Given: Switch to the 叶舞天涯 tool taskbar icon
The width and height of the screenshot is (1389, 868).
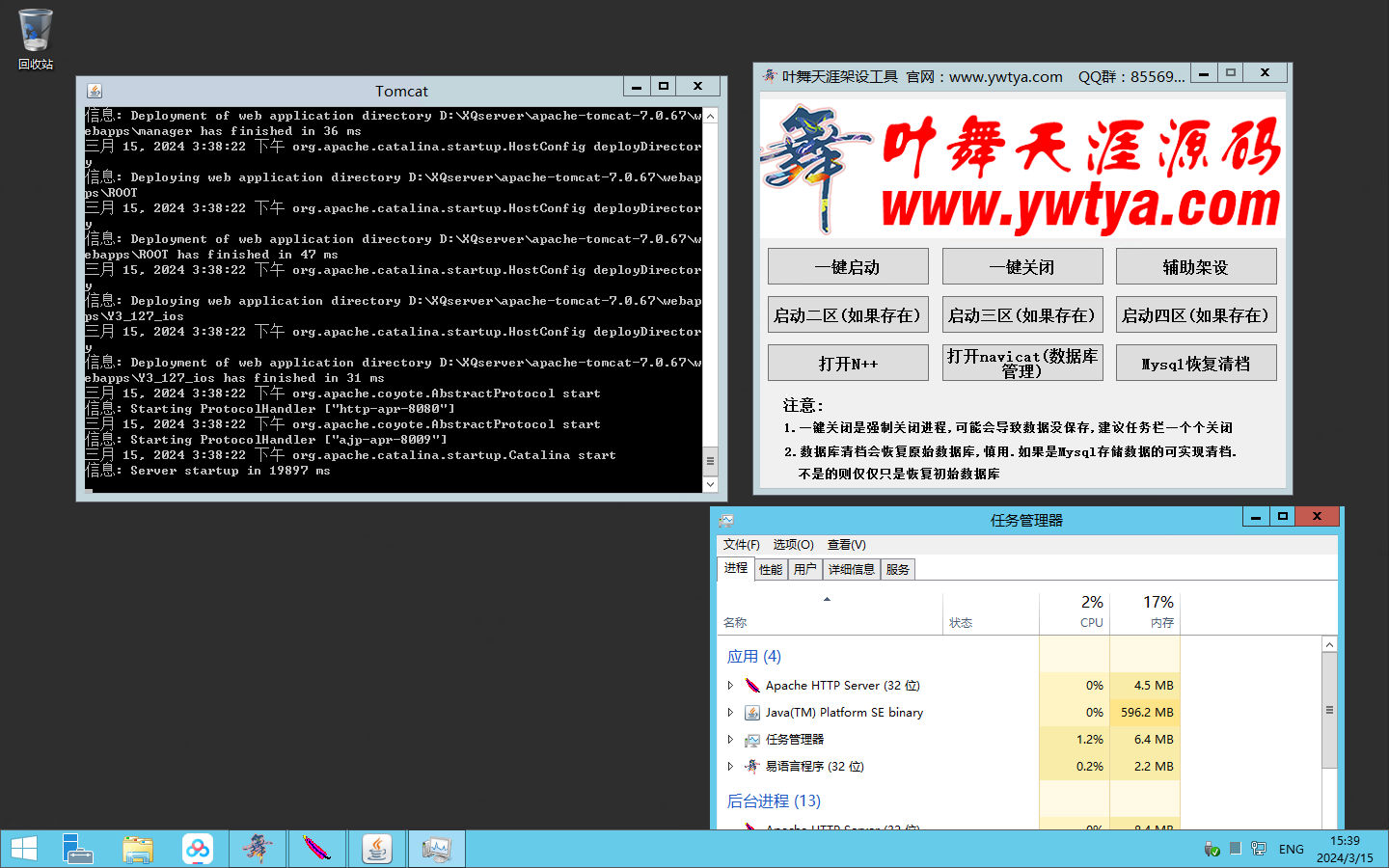Looking at the screenshot, I should click(257, 849).
